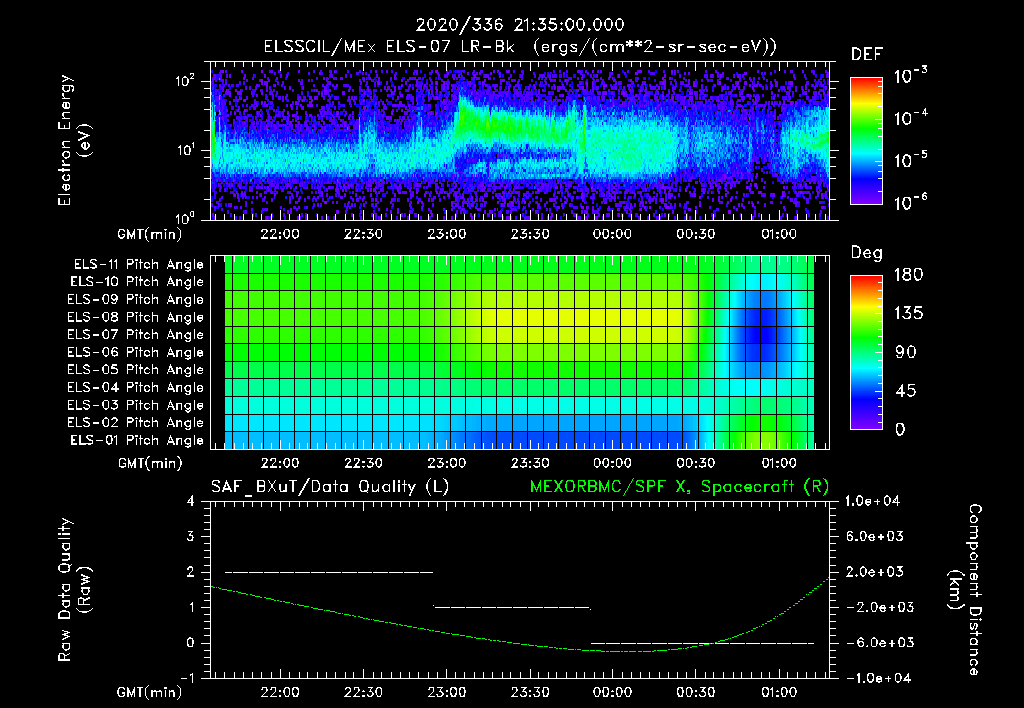Click 00:00 tick under the energy spectrogram

613,234
